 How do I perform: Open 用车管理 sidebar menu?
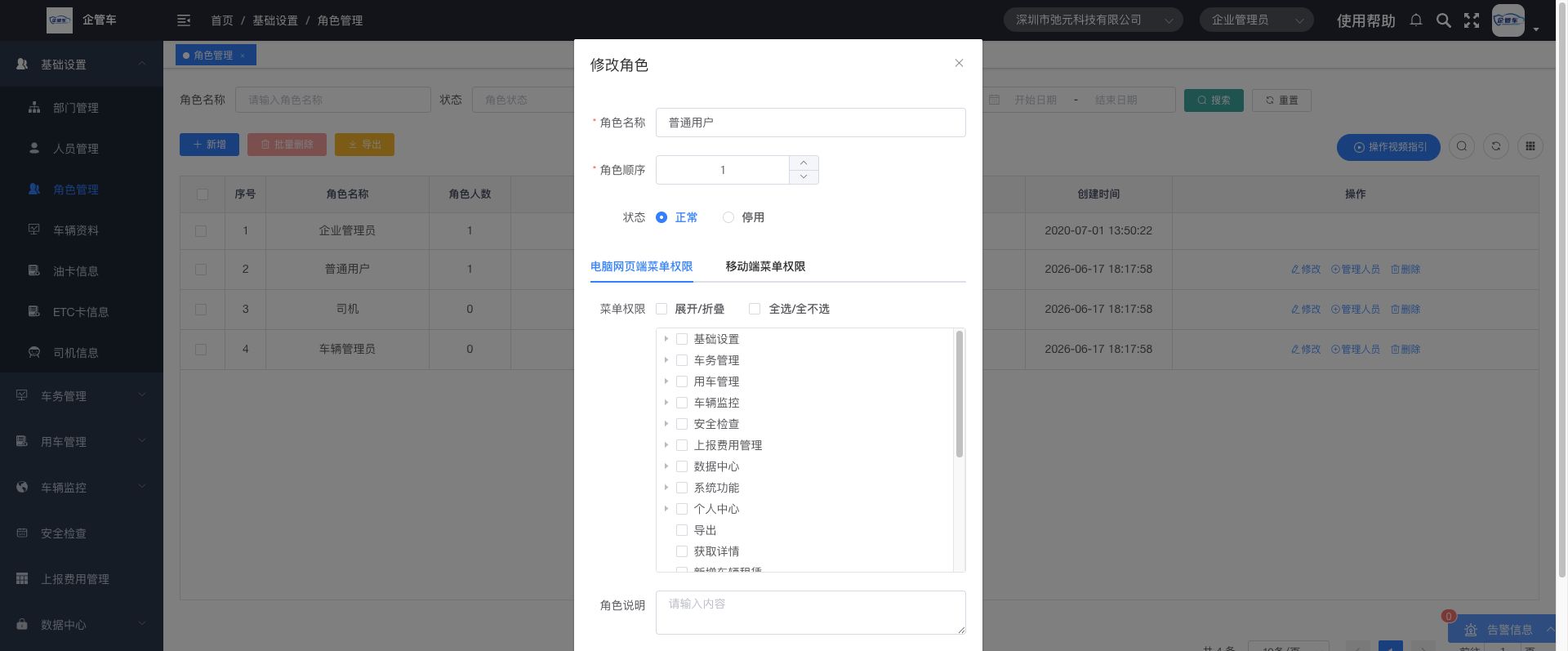[82, 441]
